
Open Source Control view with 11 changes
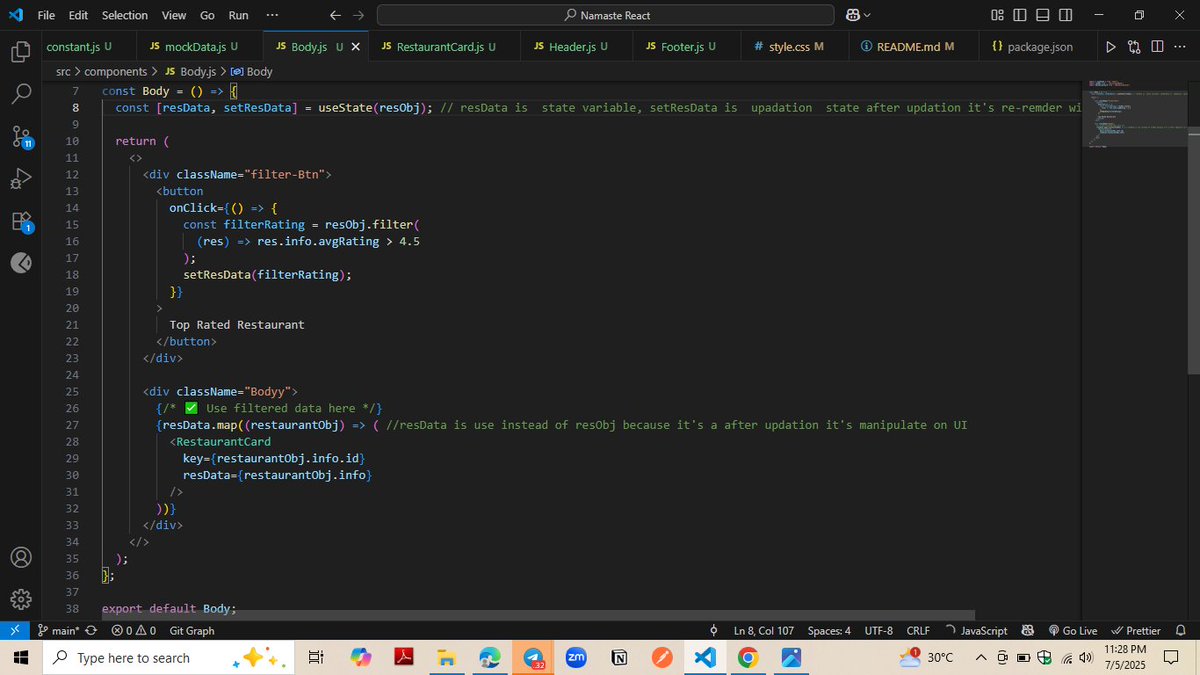pos(20,137)
